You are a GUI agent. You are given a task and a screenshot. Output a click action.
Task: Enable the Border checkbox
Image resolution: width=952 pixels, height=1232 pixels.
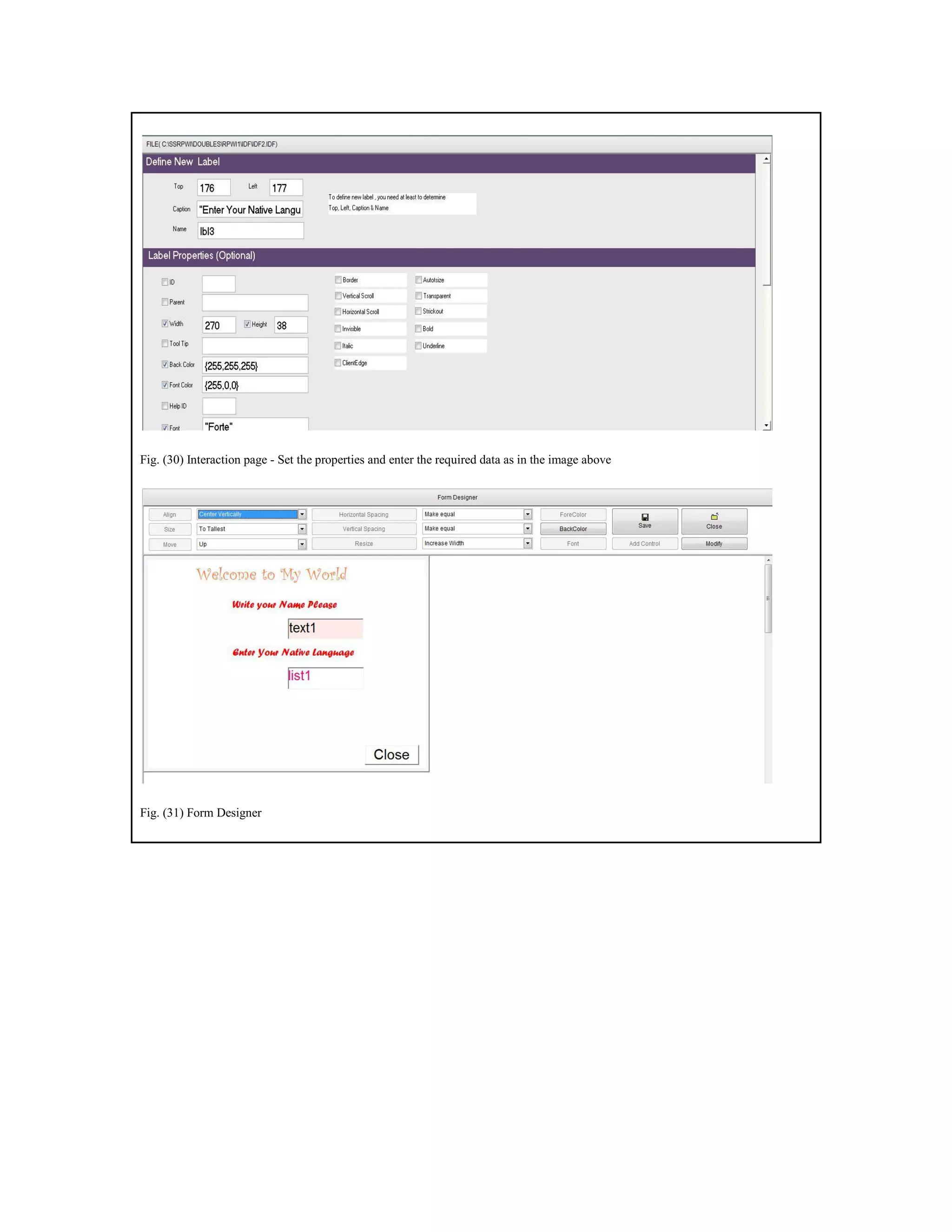pyautogui.click(x=338, y=280)
